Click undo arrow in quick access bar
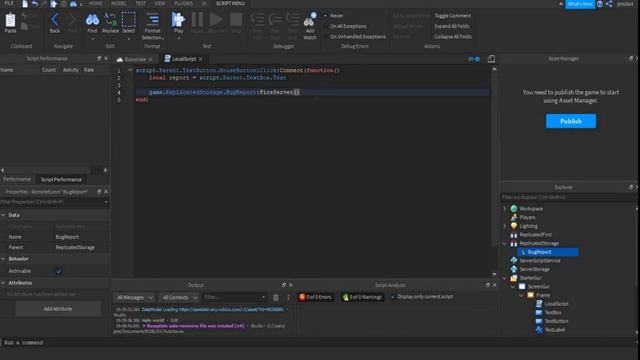640x360 pixels. 35,4
